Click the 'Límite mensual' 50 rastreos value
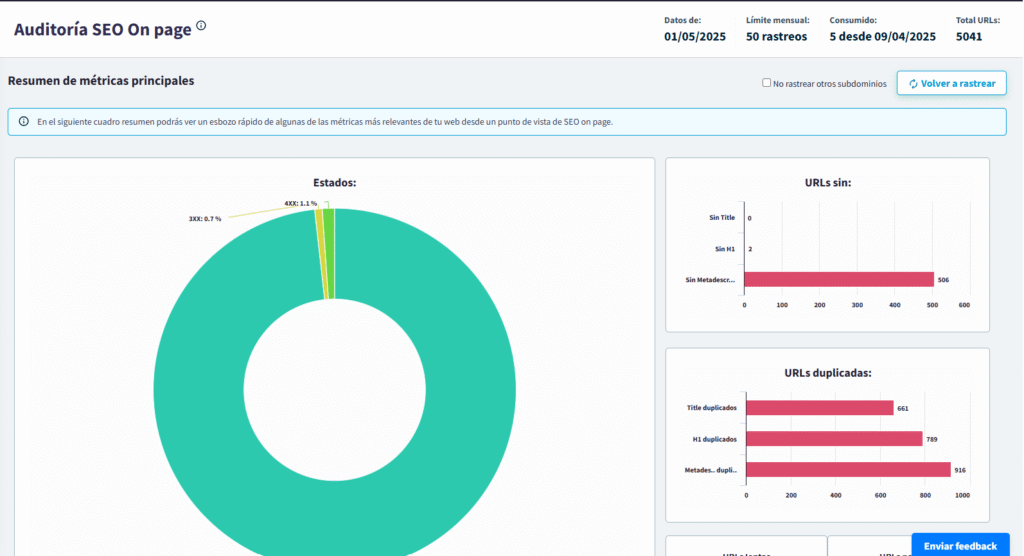Screen dimensions: 1024x556 click(x=776, y=37)
